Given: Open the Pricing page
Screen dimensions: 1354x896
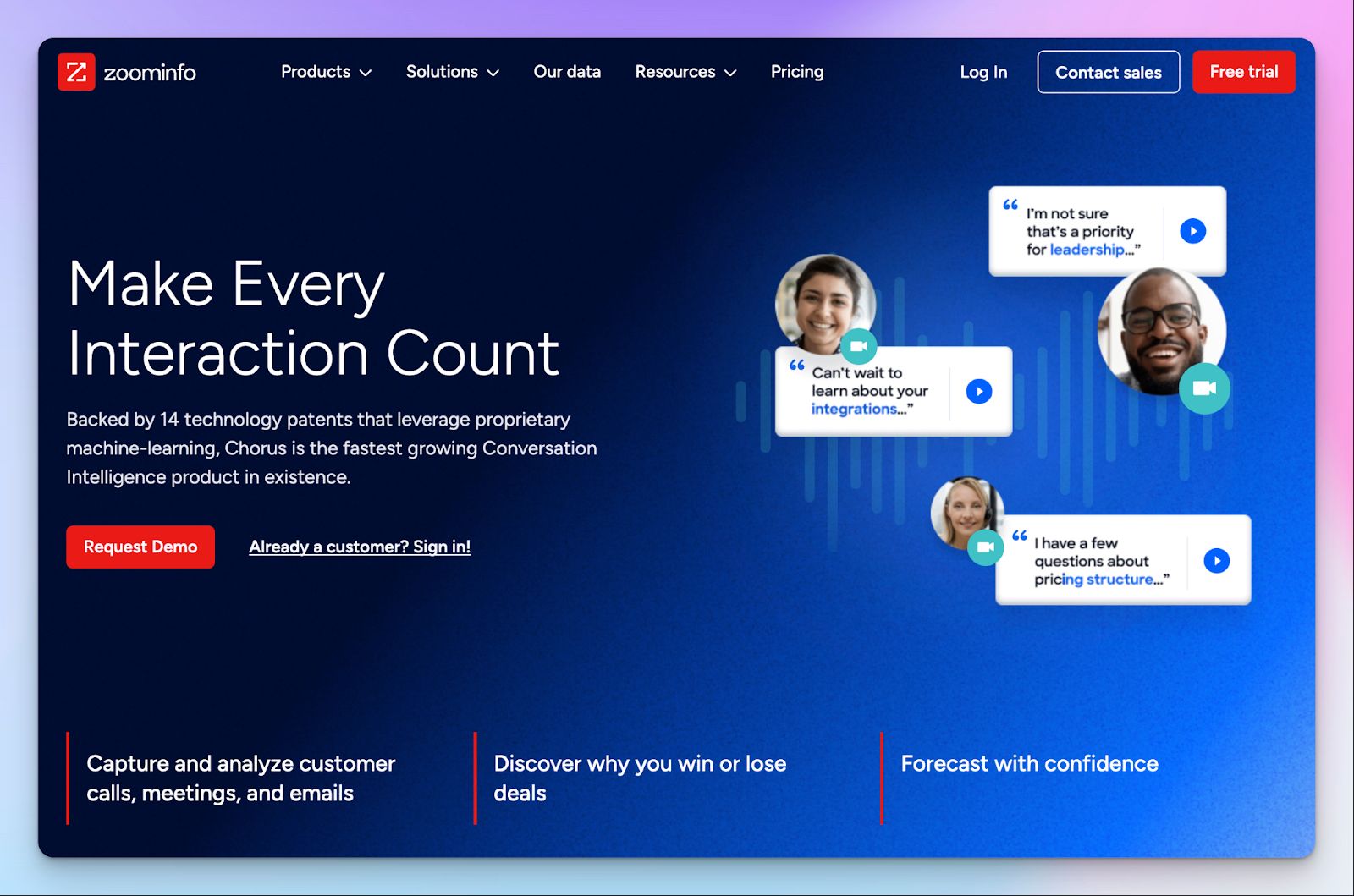Looking at the screenshot, I should pos(796,72).
